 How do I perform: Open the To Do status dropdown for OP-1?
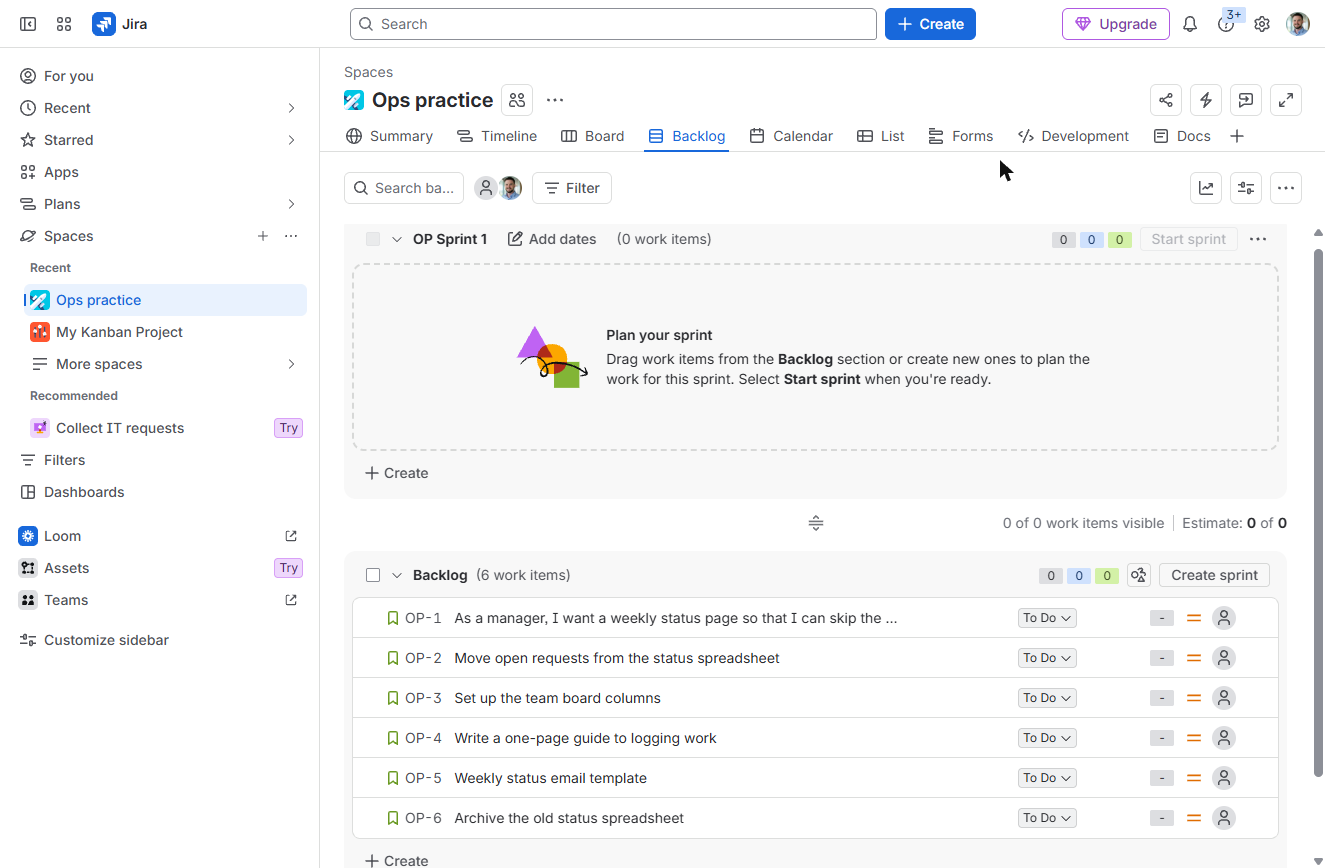1047,618
